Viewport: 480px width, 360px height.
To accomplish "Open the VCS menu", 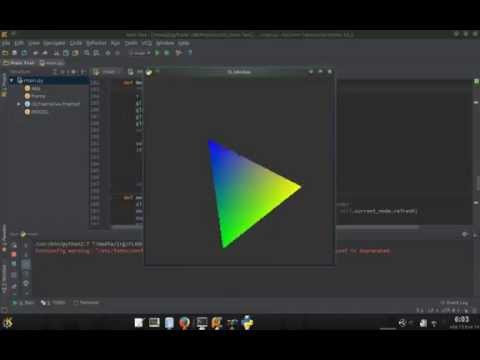I will (x=147, y=43).
